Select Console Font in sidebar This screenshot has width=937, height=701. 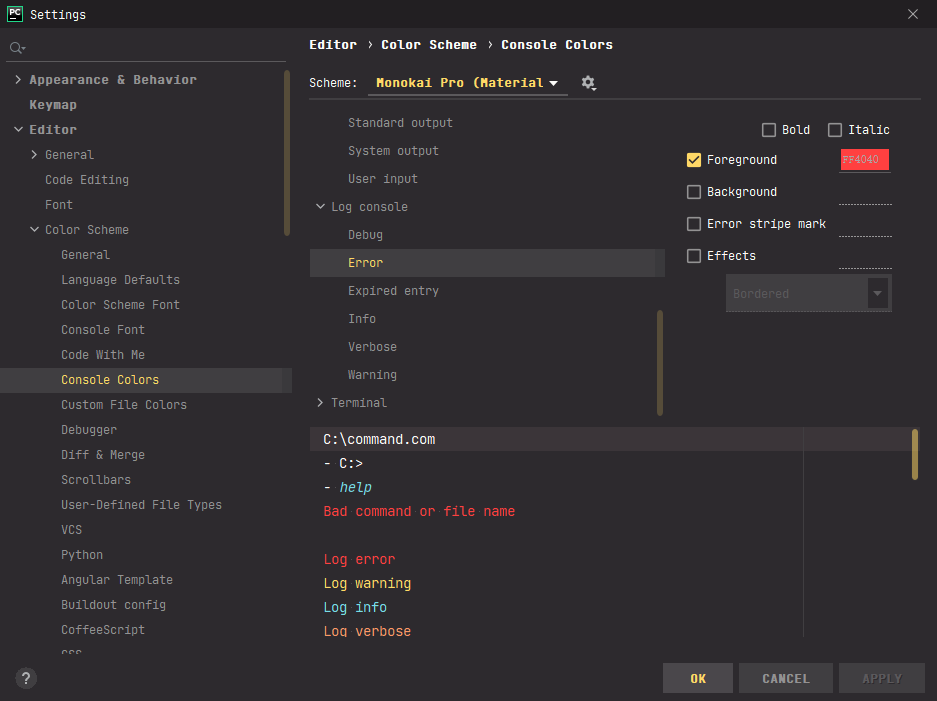click(x=103, y=330)
